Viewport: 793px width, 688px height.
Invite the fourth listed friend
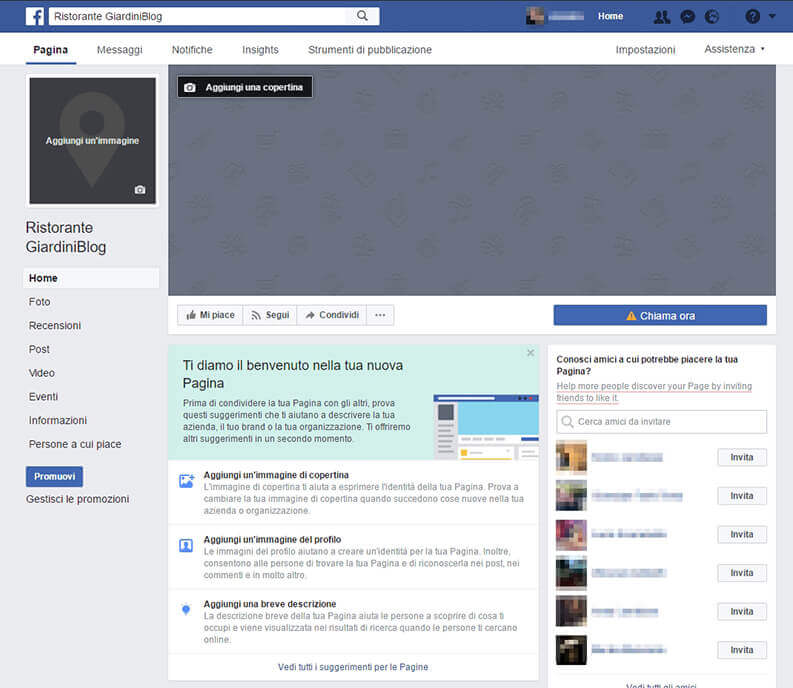(x=742, y=573)
